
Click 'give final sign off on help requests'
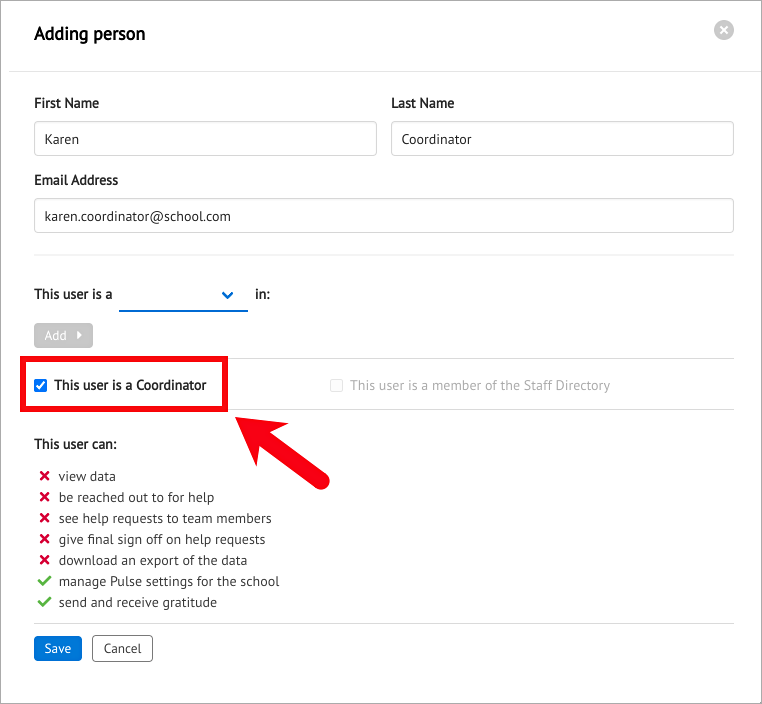pyautogui.click(x=162, y=540)
